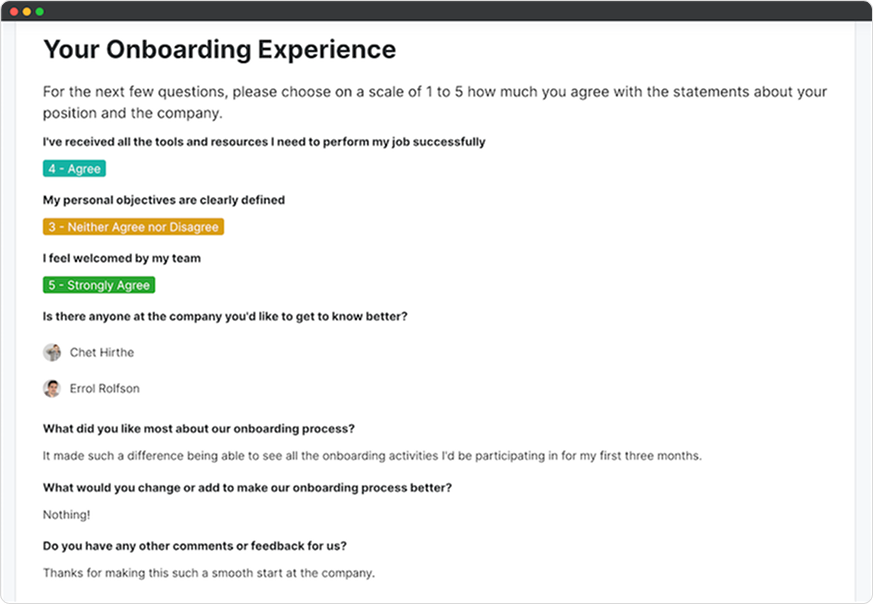The width and height of the screenshot is (873, 604).
Task: Click the "Nothing!" answer text
Action: tap(66, 514)
